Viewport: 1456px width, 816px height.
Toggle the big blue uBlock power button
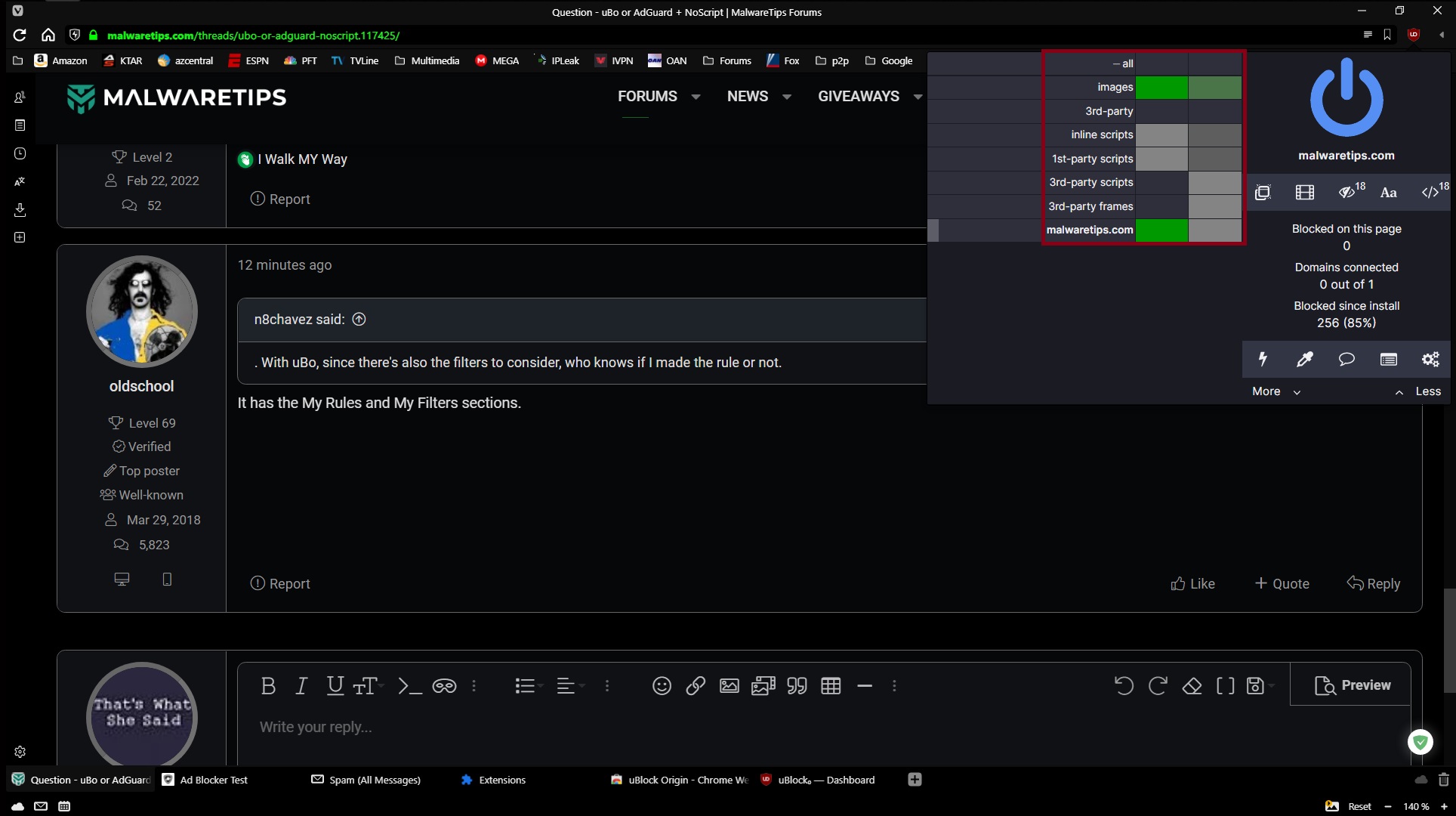click(1346, 97)
